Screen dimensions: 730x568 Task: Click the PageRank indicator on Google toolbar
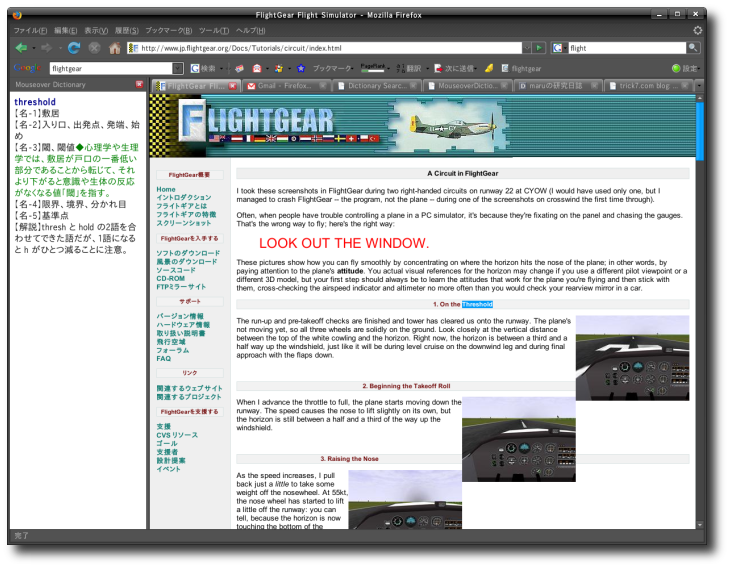(x=373, y=68)
